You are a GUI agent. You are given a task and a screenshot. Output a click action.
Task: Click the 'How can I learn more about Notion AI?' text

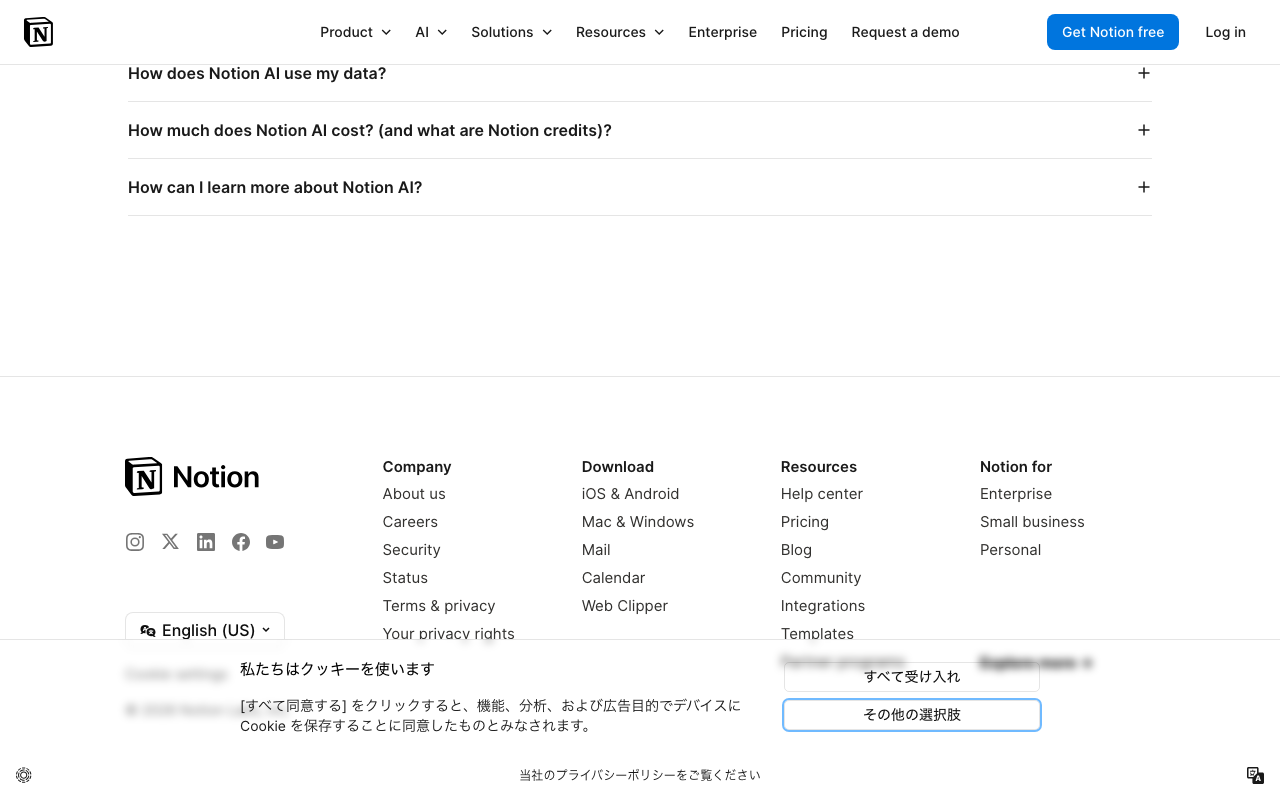(275, 187)
